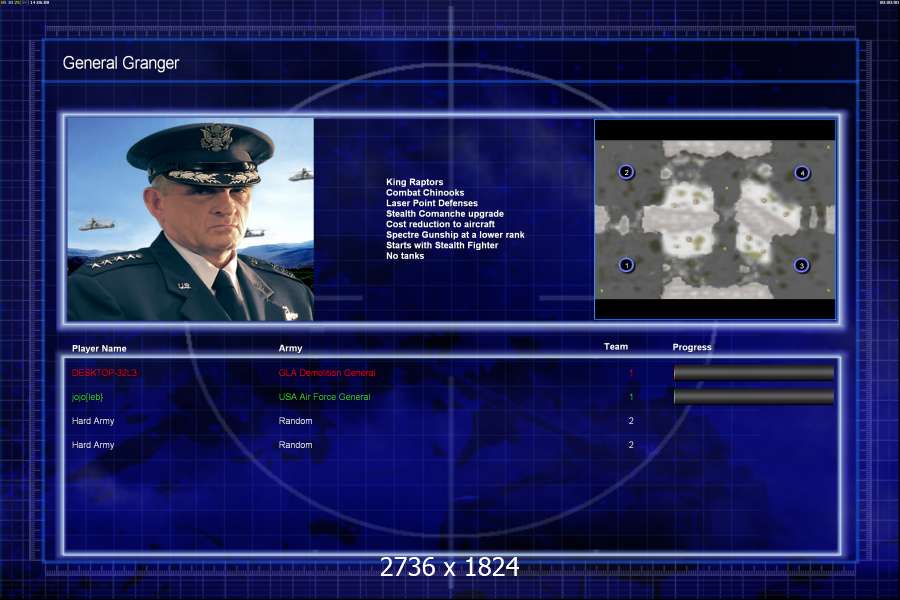Click start position 2 on the minimap

[x=626, y=172]
